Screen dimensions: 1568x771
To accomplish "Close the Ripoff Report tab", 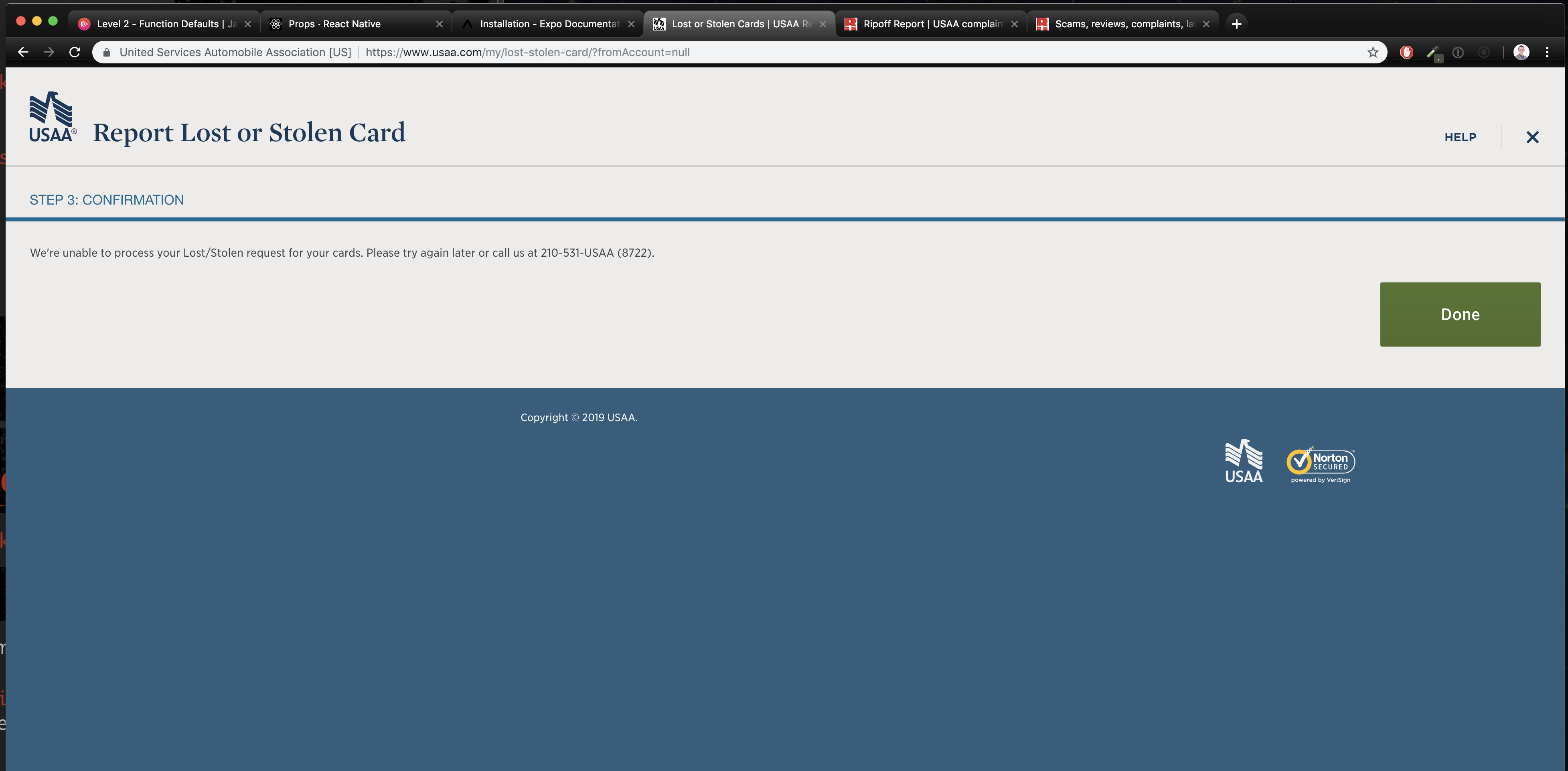I will click(1015, 24).
